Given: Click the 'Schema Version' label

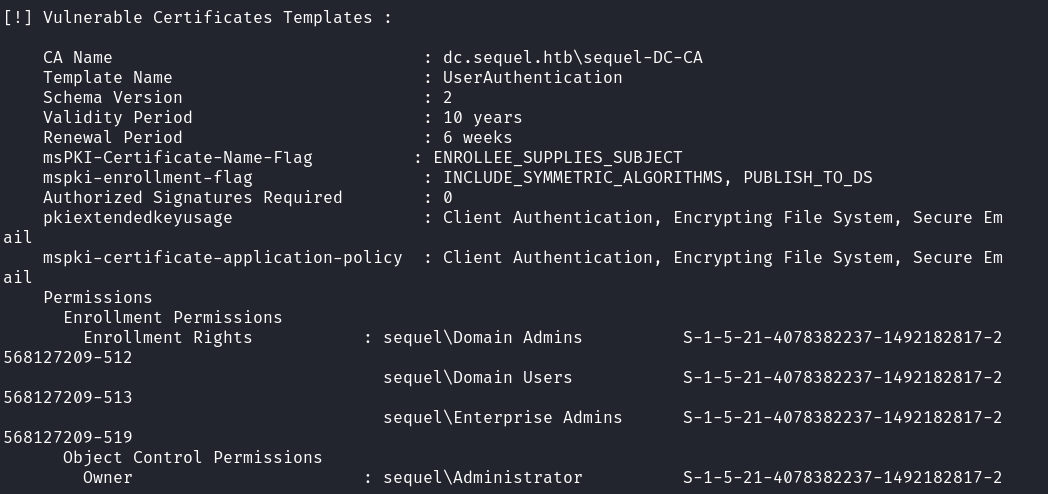Looking at the screenshot, I should [x=112, y=97].
